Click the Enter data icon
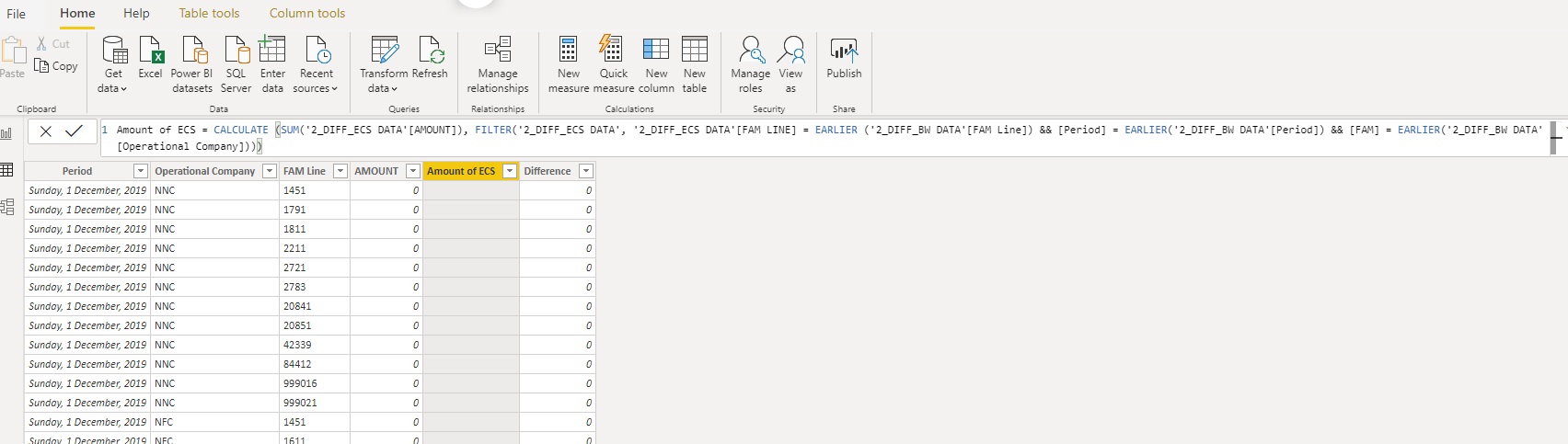Screen dimensions: 1568x444 pyautogui.click(x=272, y=50)
